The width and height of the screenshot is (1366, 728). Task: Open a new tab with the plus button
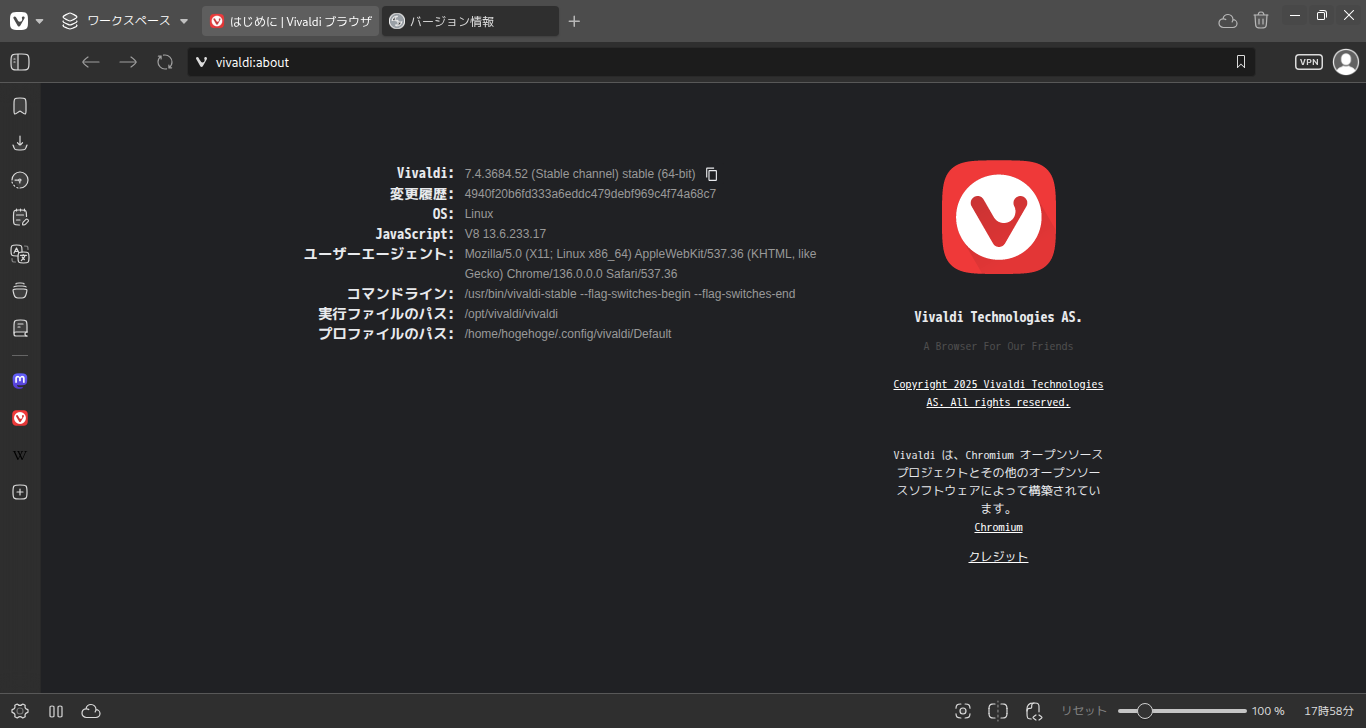click(574, 21)
